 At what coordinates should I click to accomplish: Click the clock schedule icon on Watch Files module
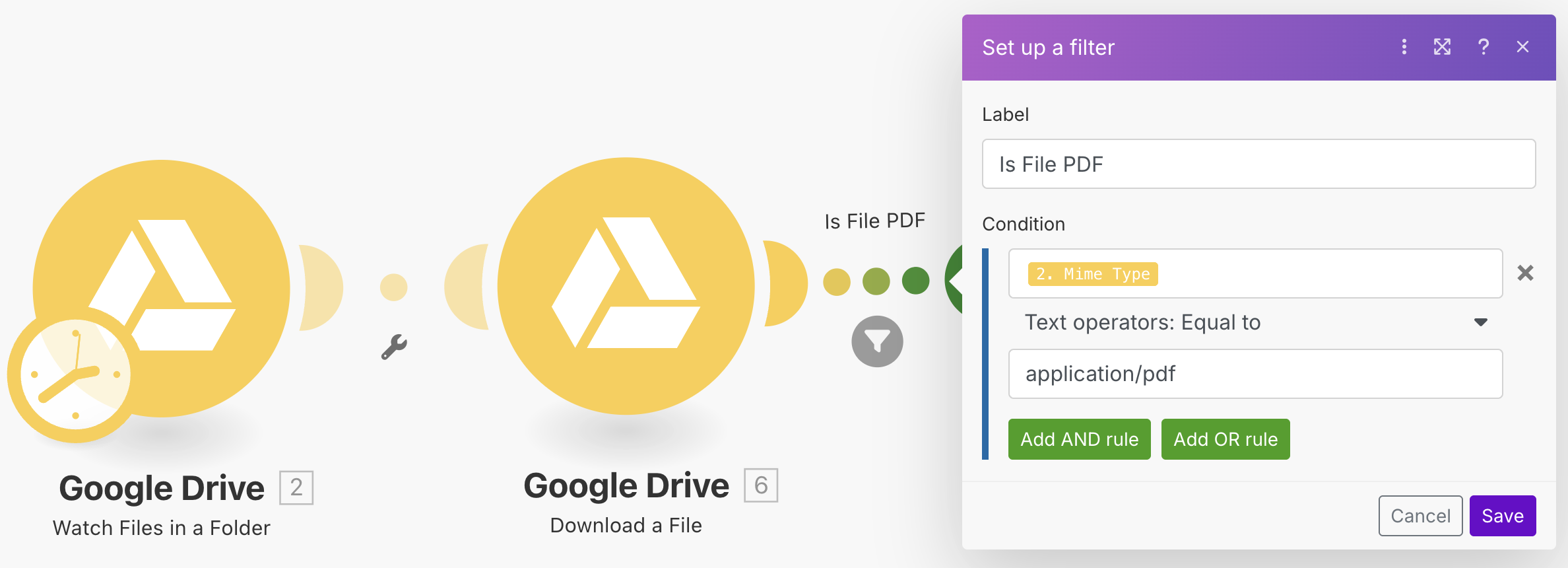(75, 374)
